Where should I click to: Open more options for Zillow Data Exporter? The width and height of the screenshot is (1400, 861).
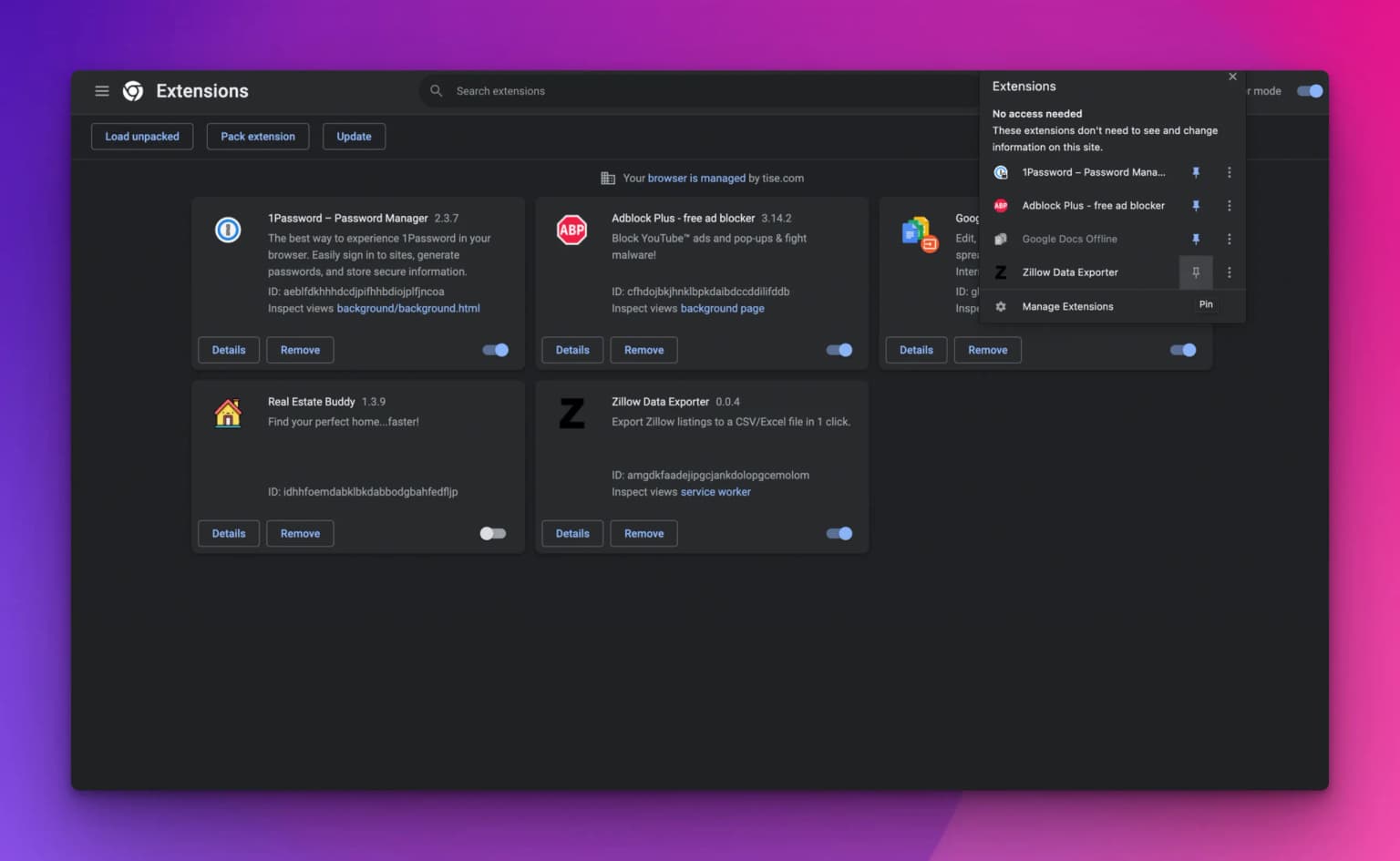click(x=1229, y=272)
